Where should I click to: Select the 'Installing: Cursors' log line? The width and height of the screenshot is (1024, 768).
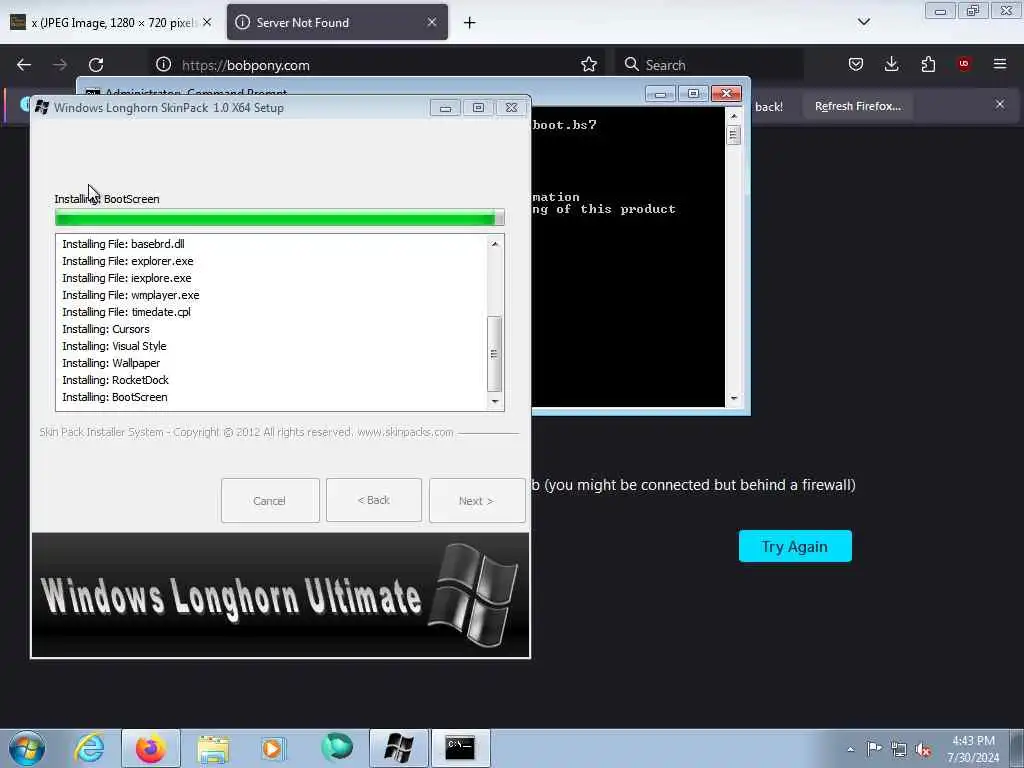pyautogui.click(x=106, y=329)
